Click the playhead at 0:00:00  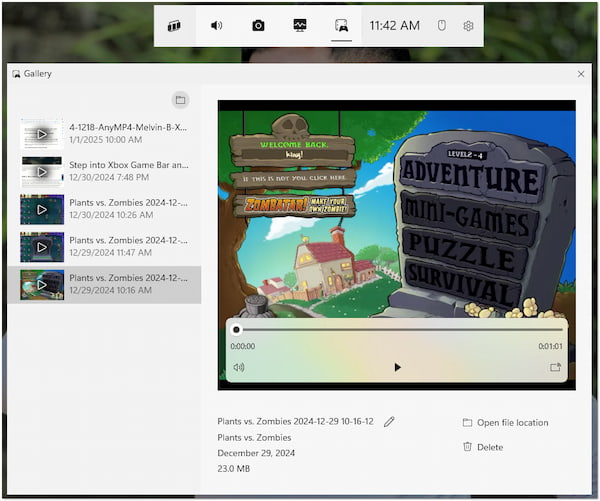pos(236,330)
